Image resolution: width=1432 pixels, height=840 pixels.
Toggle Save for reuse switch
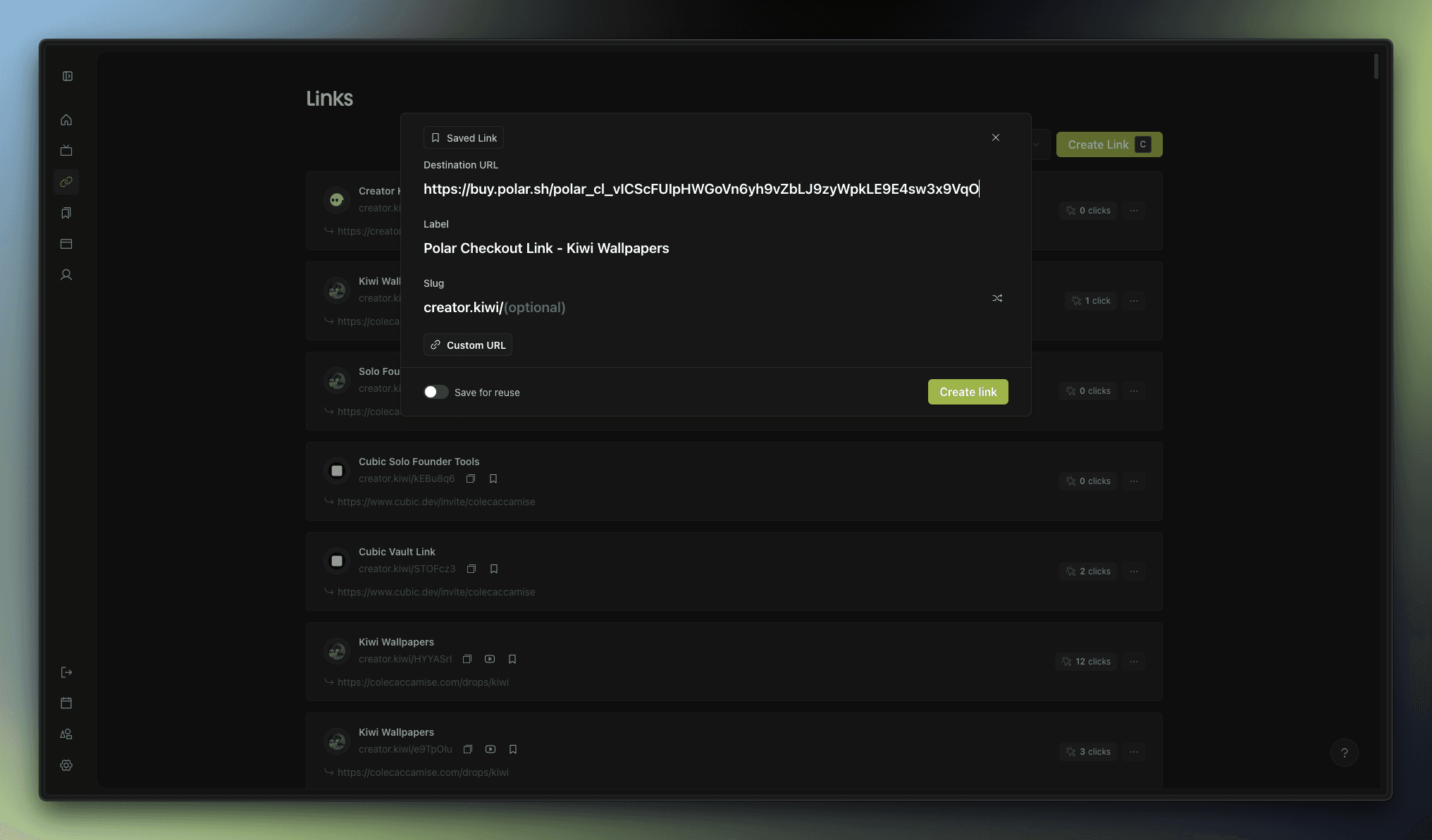coord(436,392)
